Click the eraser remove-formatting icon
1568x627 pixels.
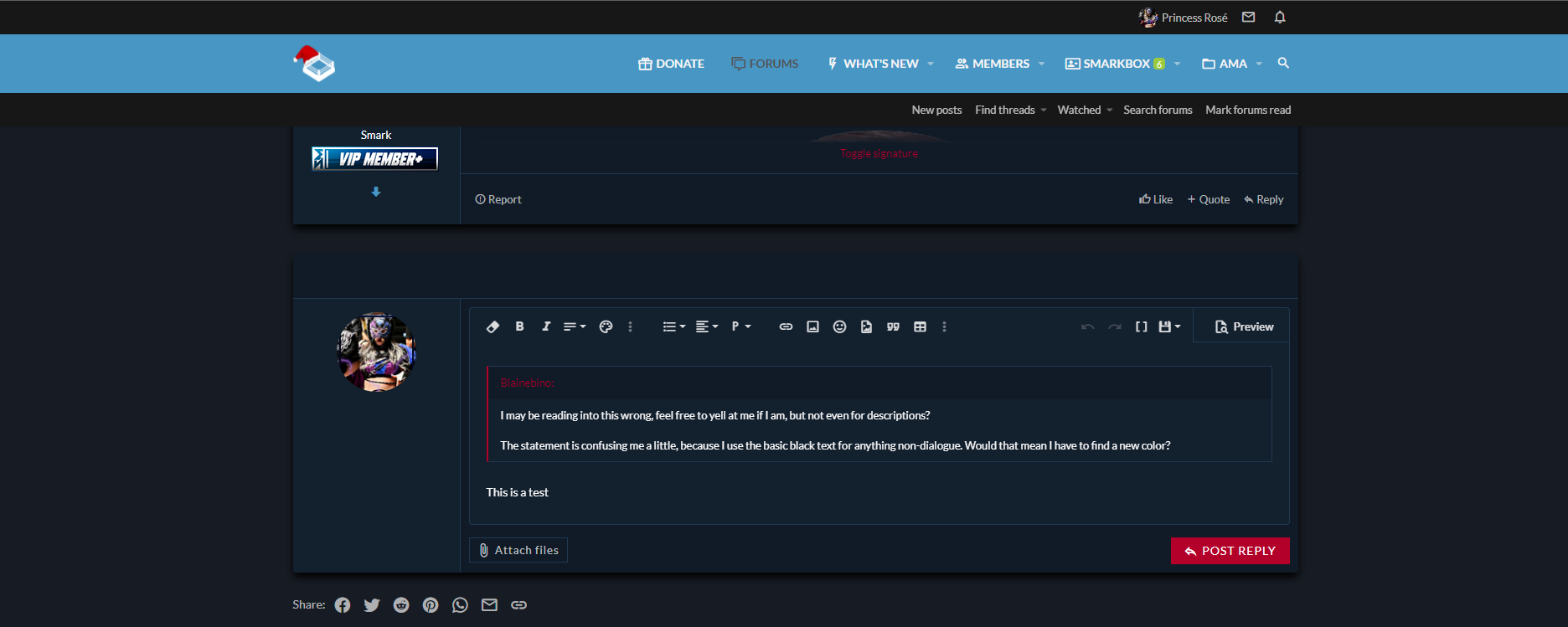pyautogui.click(x=493, y=326)
